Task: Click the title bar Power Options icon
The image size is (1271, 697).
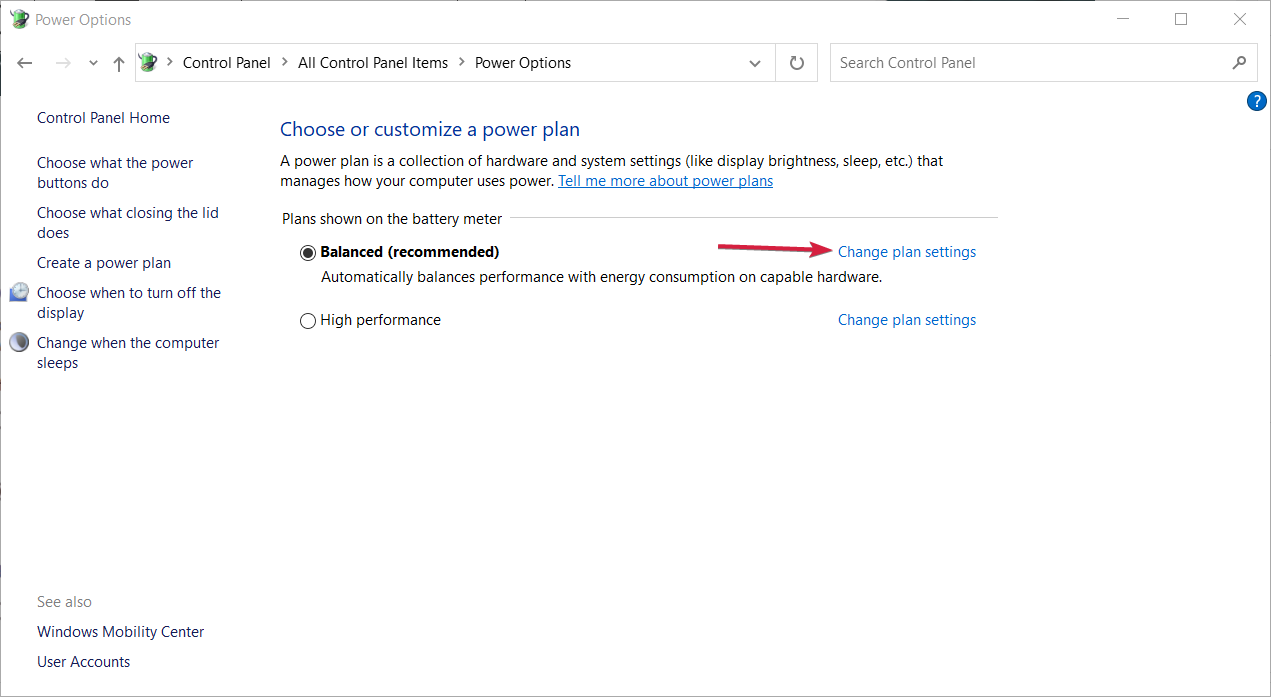Action: tap(19, 19)
